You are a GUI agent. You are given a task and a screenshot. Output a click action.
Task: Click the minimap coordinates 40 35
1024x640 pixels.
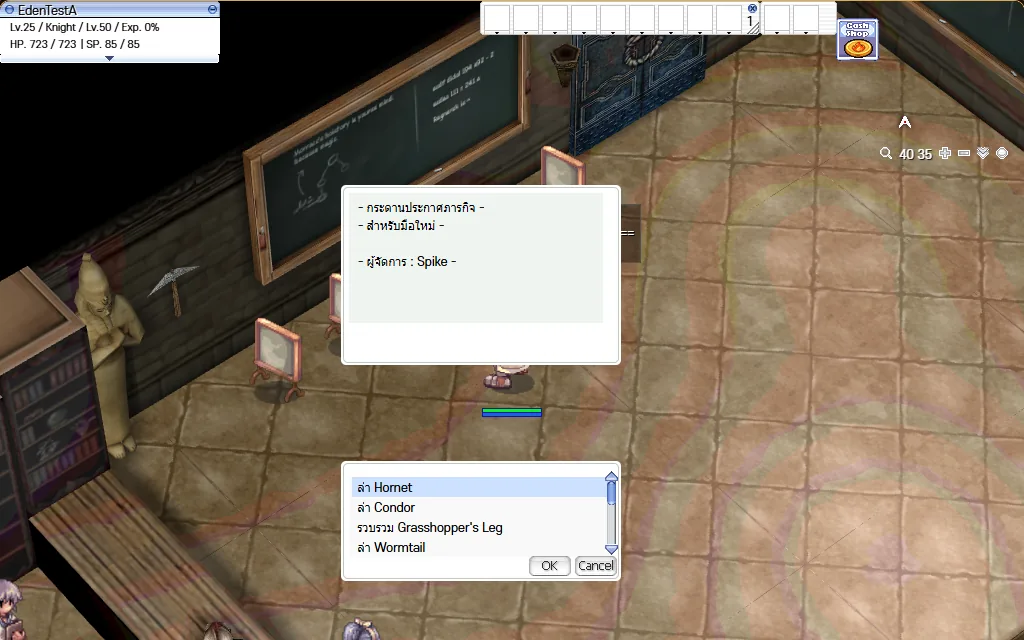915,154
